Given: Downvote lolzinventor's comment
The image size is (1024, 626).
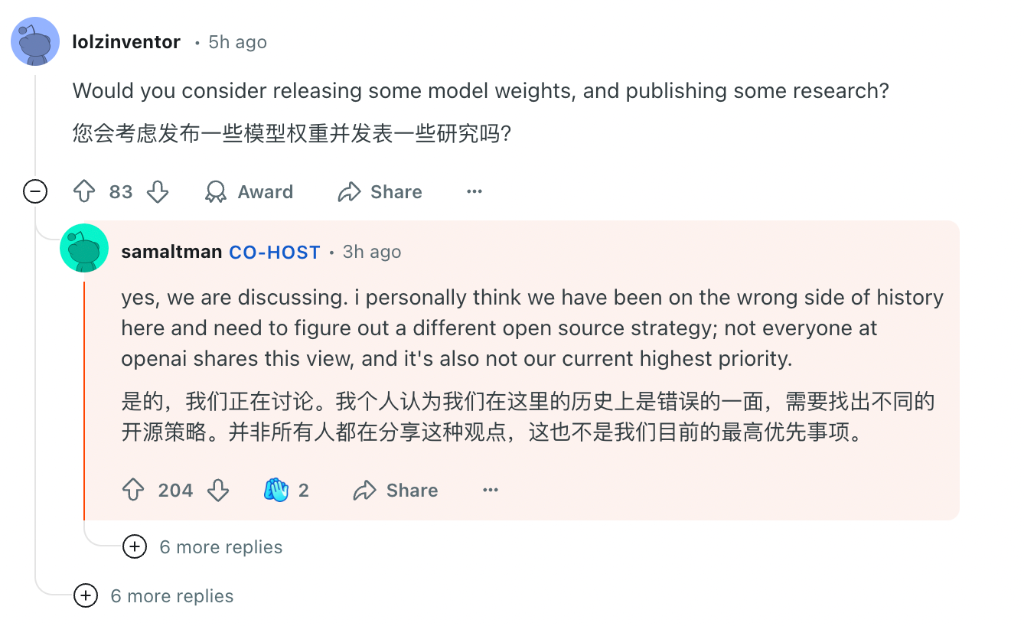Looking at the screenshot, I should pos(158,191).
